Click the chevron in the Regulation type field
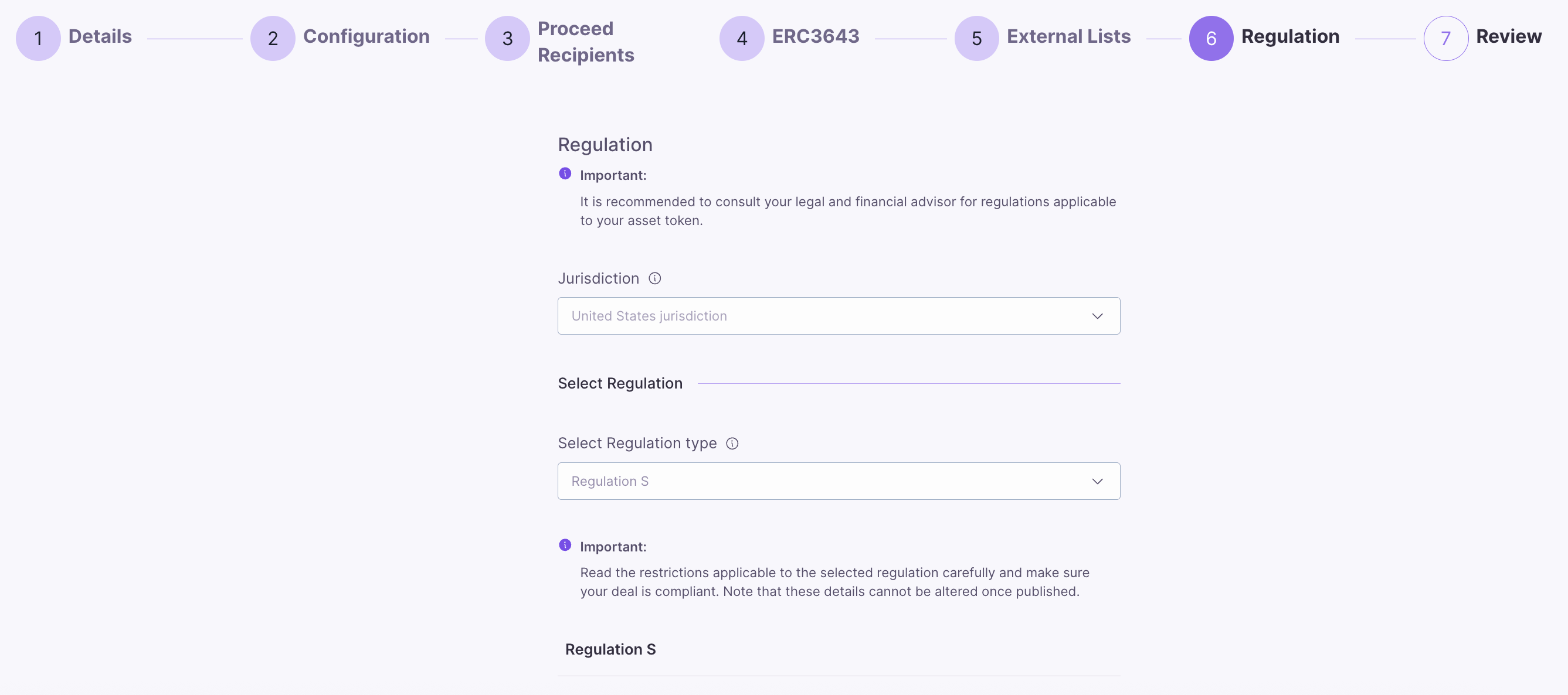The width and height of the screenshot is (1568, 695). click(1098, 482)
